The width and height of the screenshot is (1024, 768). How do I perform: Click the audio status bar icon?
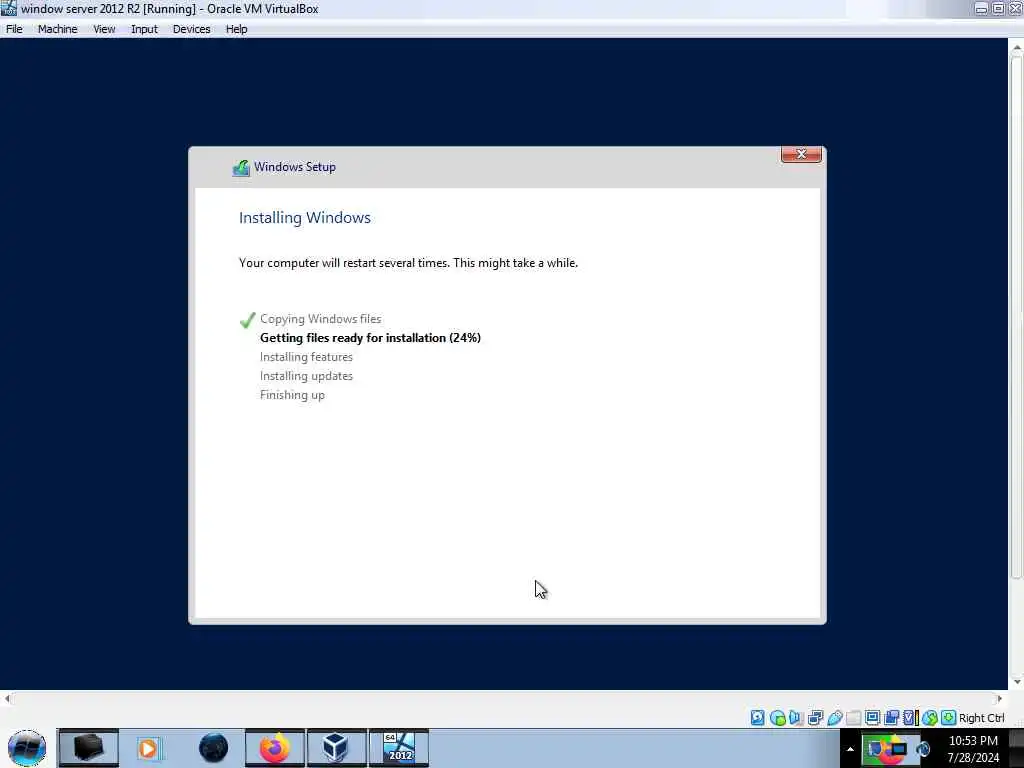[x=795, y=718]
